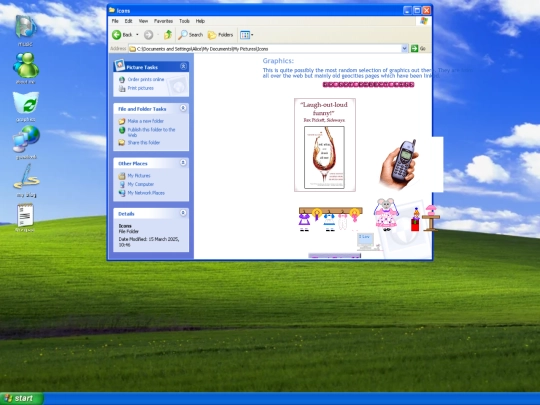
Task: Click the Print pictures link
Action: [141, 88]
